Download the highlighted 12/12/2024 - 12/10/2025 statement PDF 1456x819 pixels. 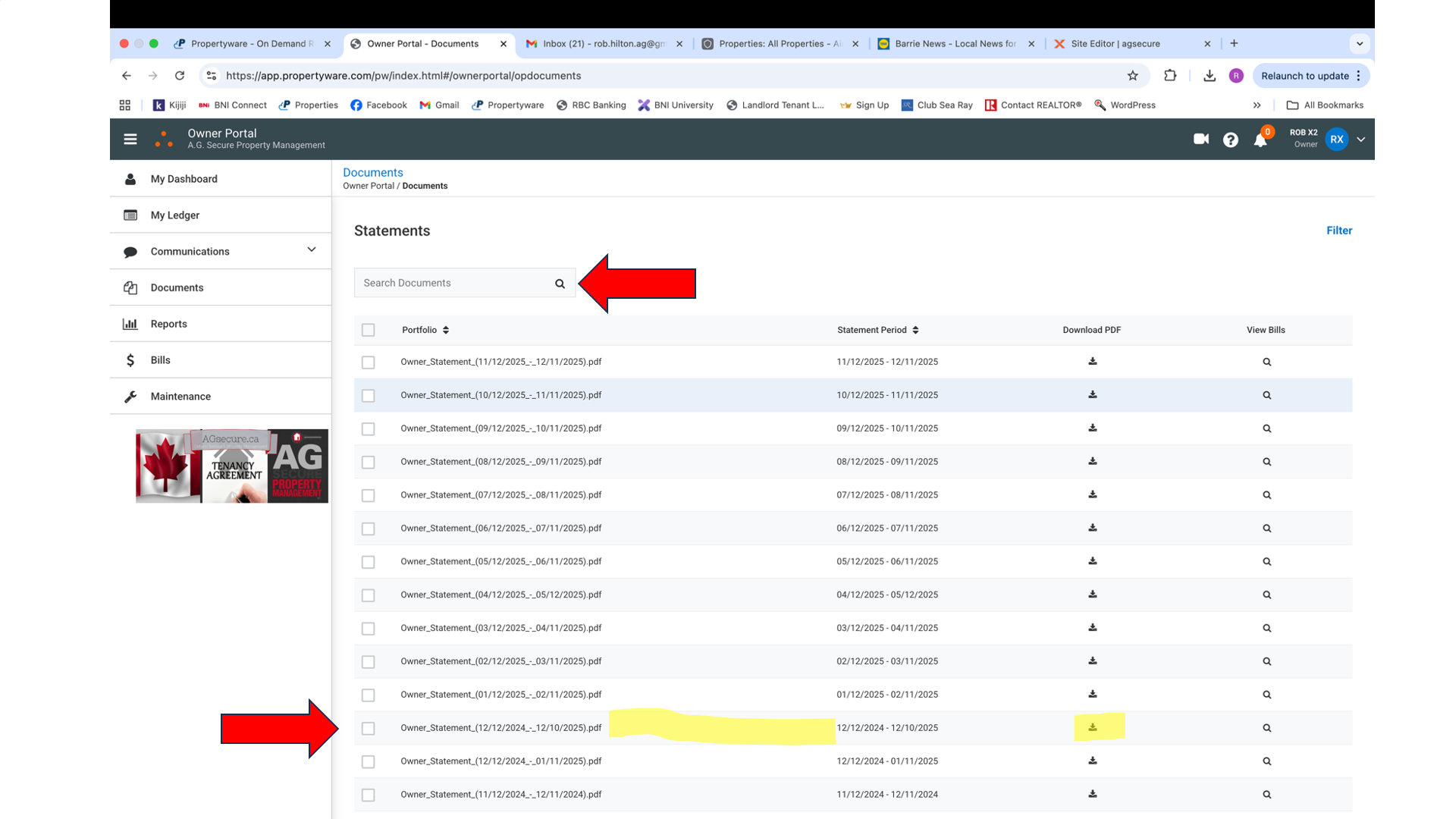(x=1092, y=727)
